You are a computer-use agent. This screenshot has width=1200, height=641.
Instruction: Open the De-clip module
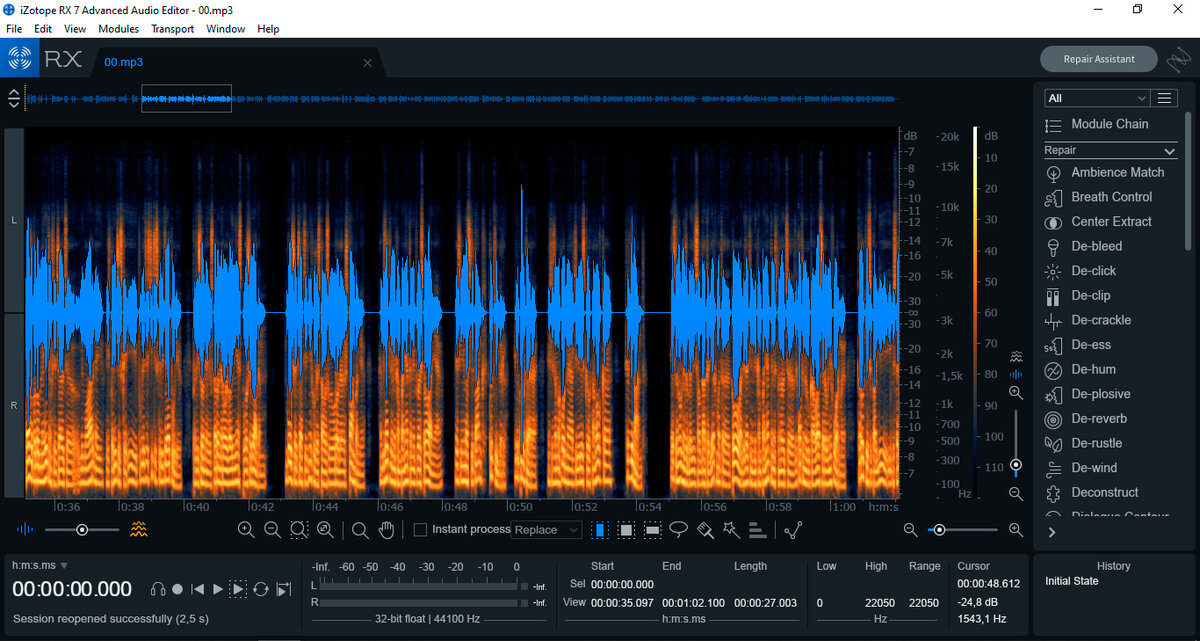pyautogui.click(x=1078, y=295)
